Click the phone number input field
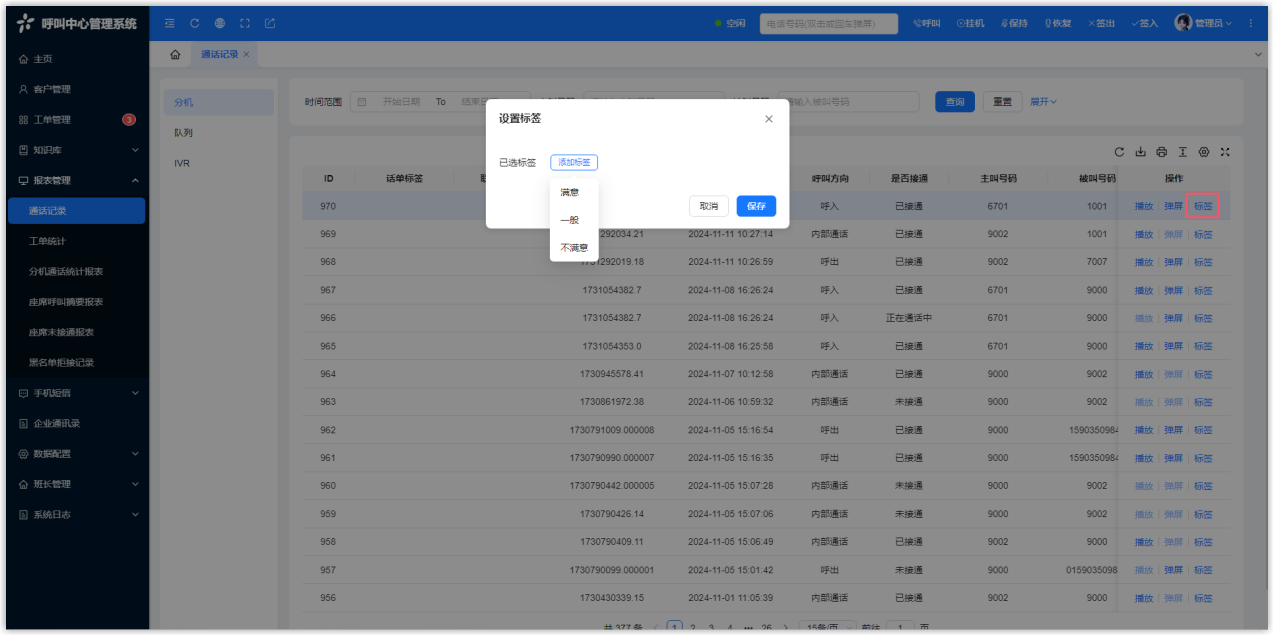This screenshot has width=1274, height=636. click(828, 23)
